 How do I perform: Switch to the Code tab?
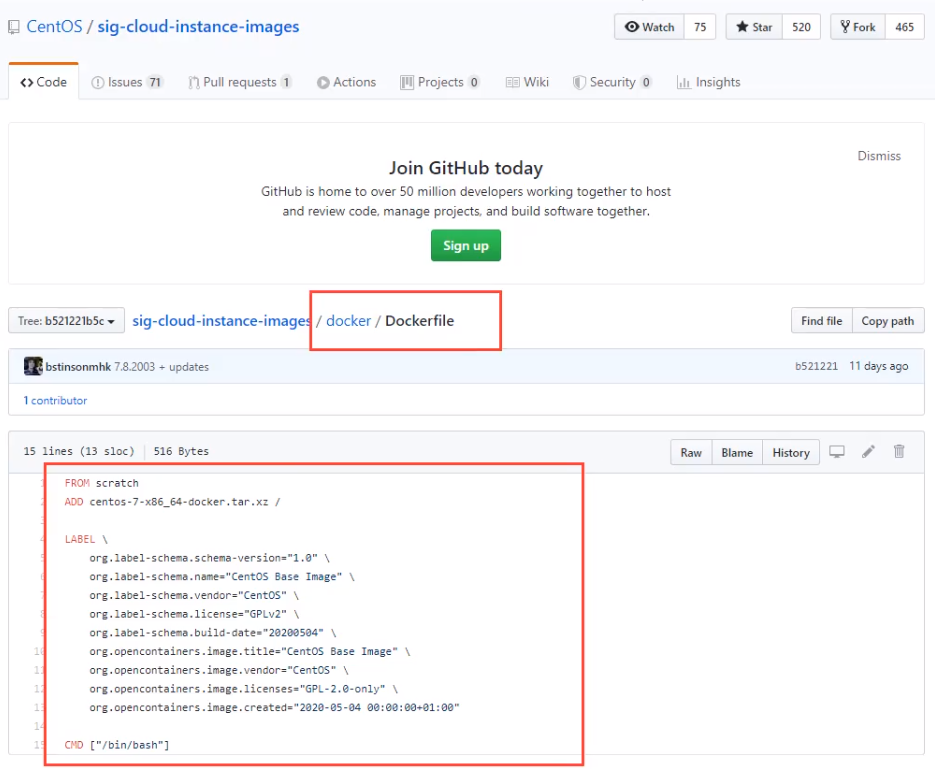coord(44,82)
